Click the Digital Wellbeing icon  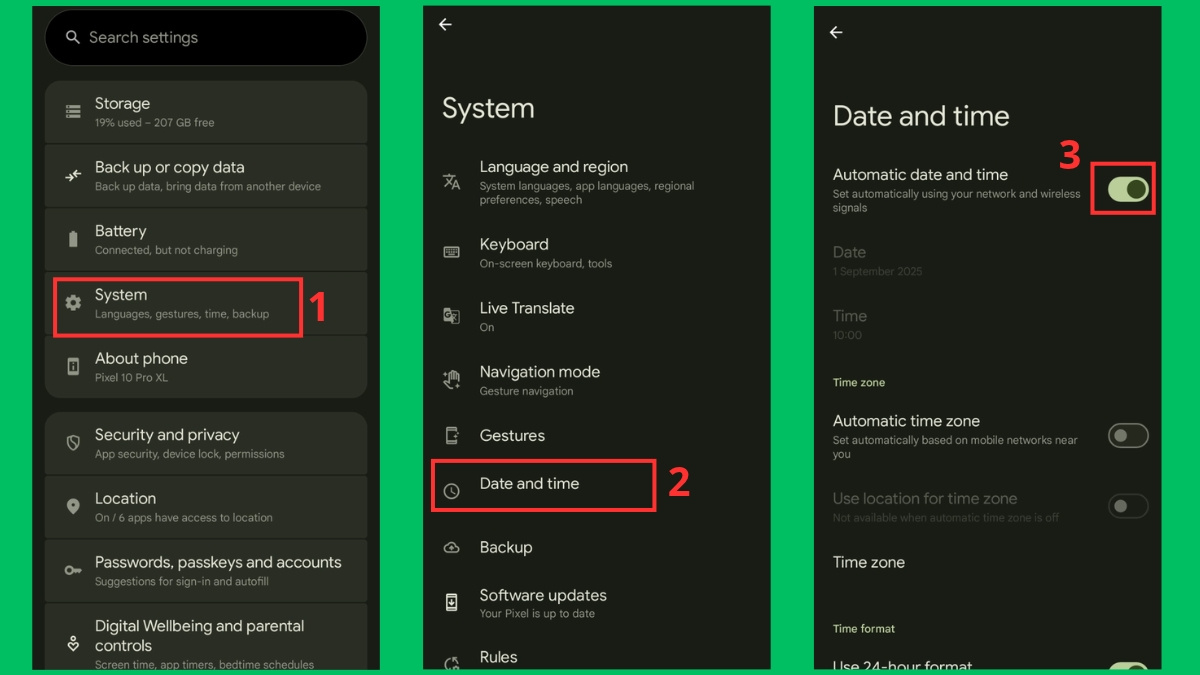pos(73,643)
